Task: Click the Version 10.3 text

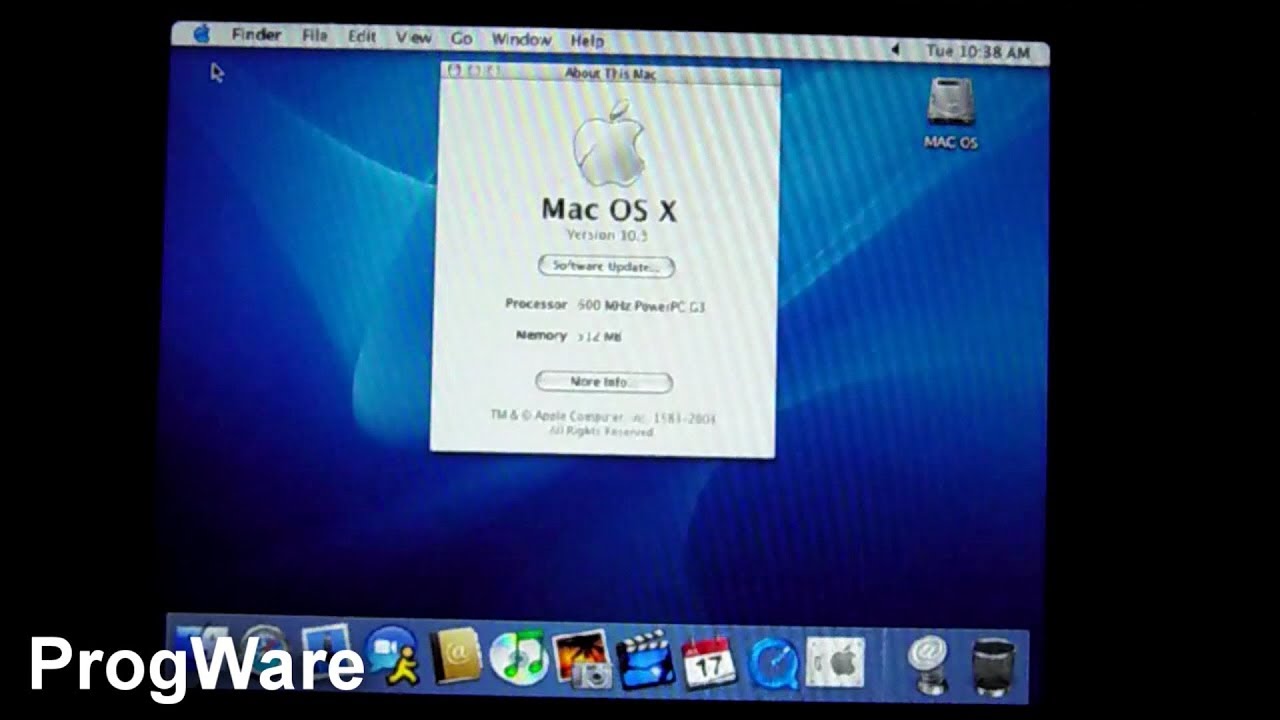Action: click(607, 235)
